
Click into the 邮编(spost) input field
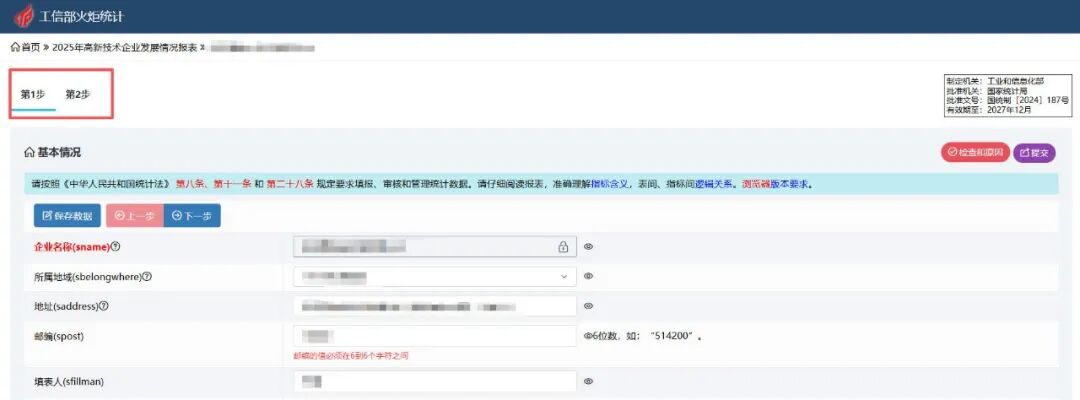click(435, 336)
